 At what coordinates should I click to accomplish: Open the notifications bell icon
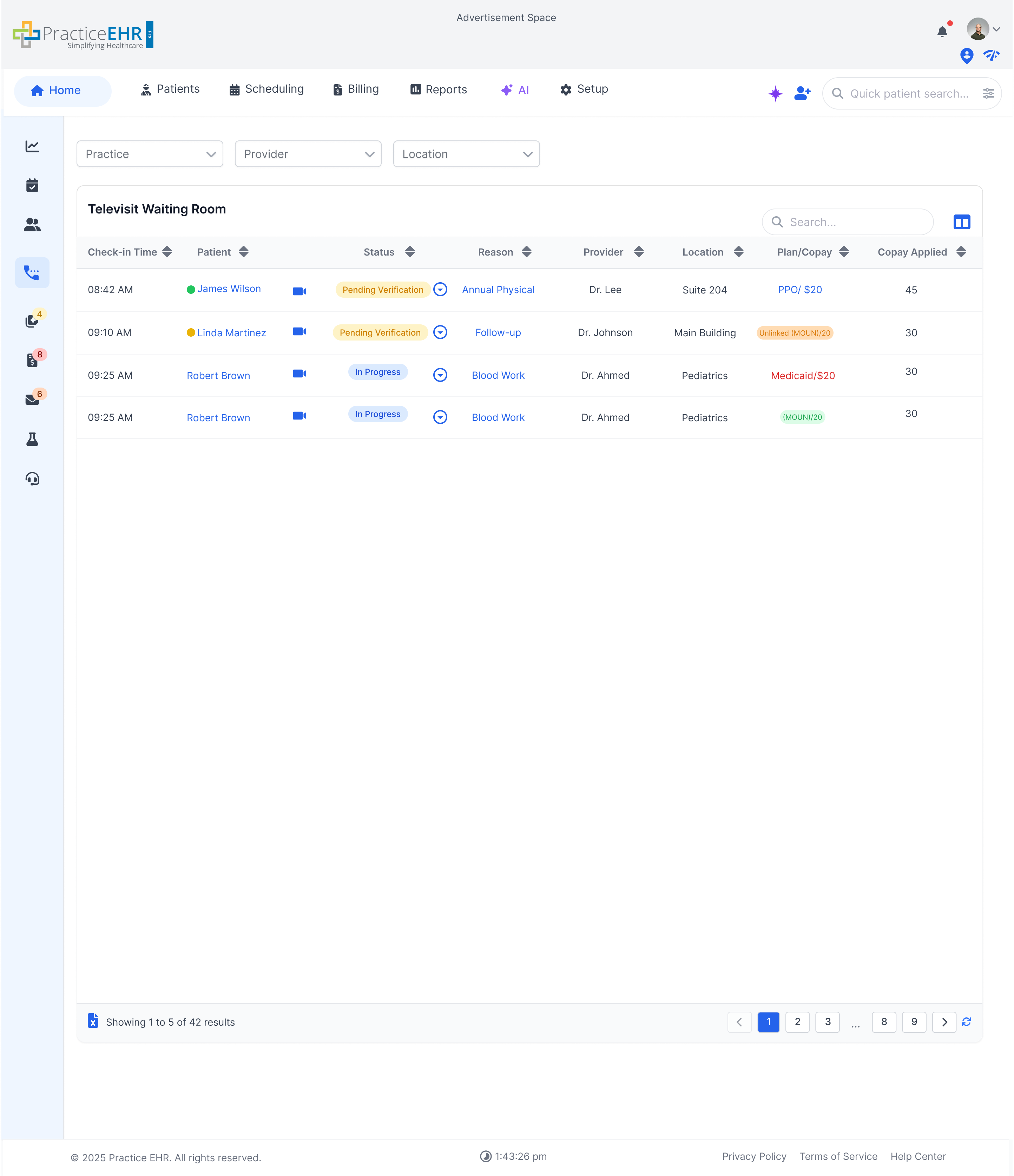(x=942, y=32)
